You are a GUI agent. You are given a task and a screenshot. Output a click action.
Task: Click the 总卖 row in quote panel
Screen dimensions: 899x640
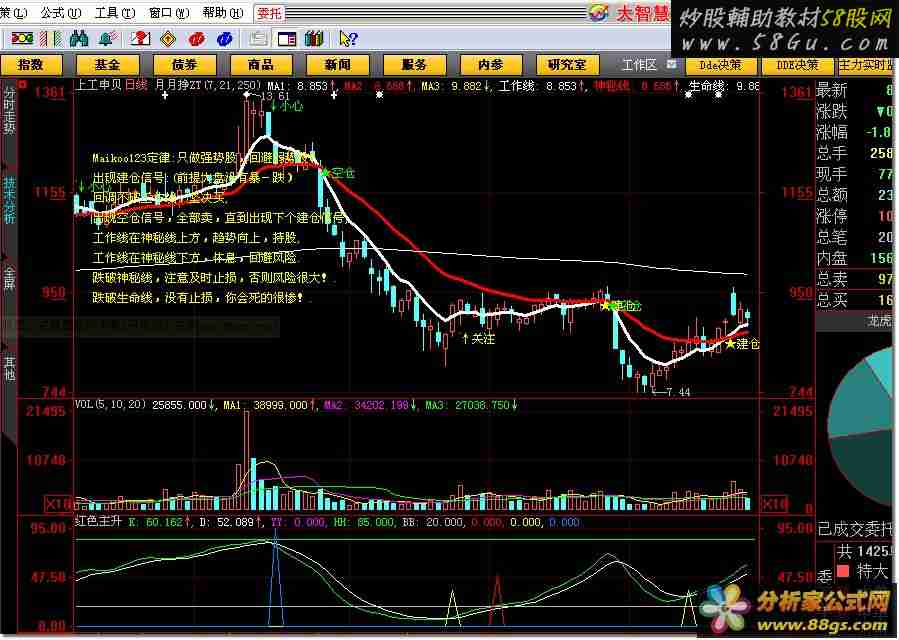tap(854, 279)
